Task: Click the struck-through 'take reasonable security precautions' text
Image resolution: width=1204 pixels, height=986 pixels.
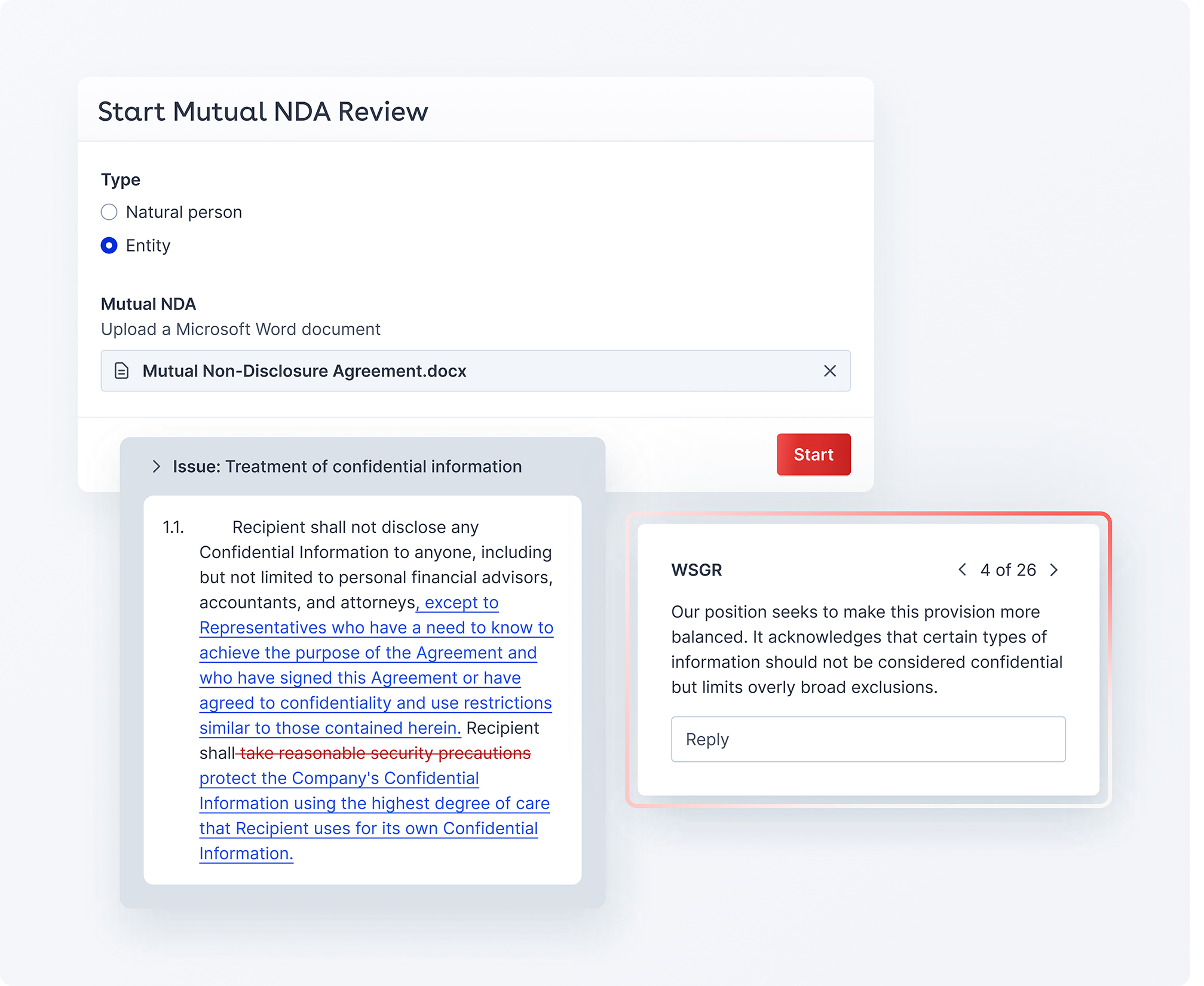Action: pos(384,753)
